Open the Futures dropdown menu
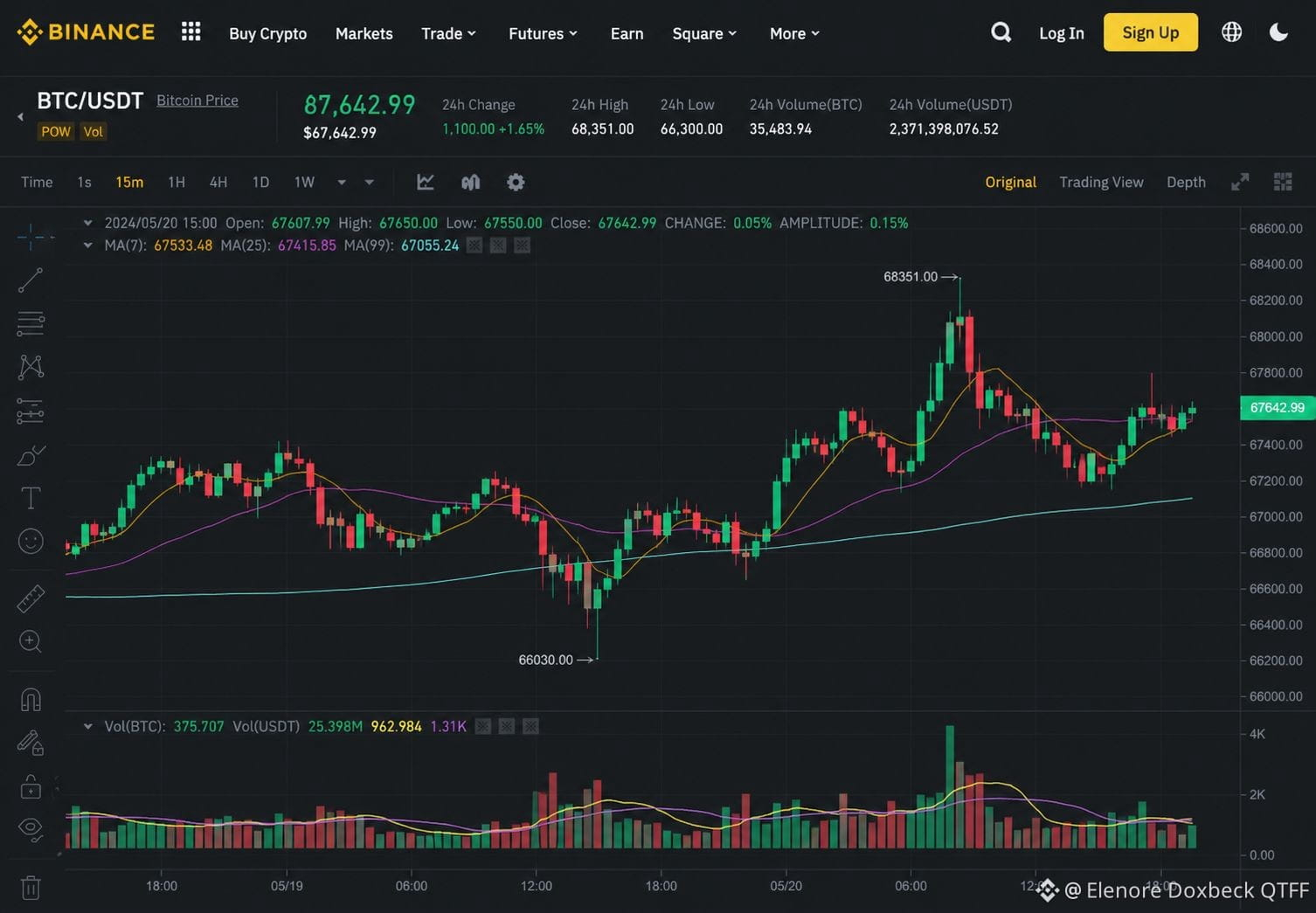The height and width of the screenshot is (913, 1316). click(x=543, y=33)
